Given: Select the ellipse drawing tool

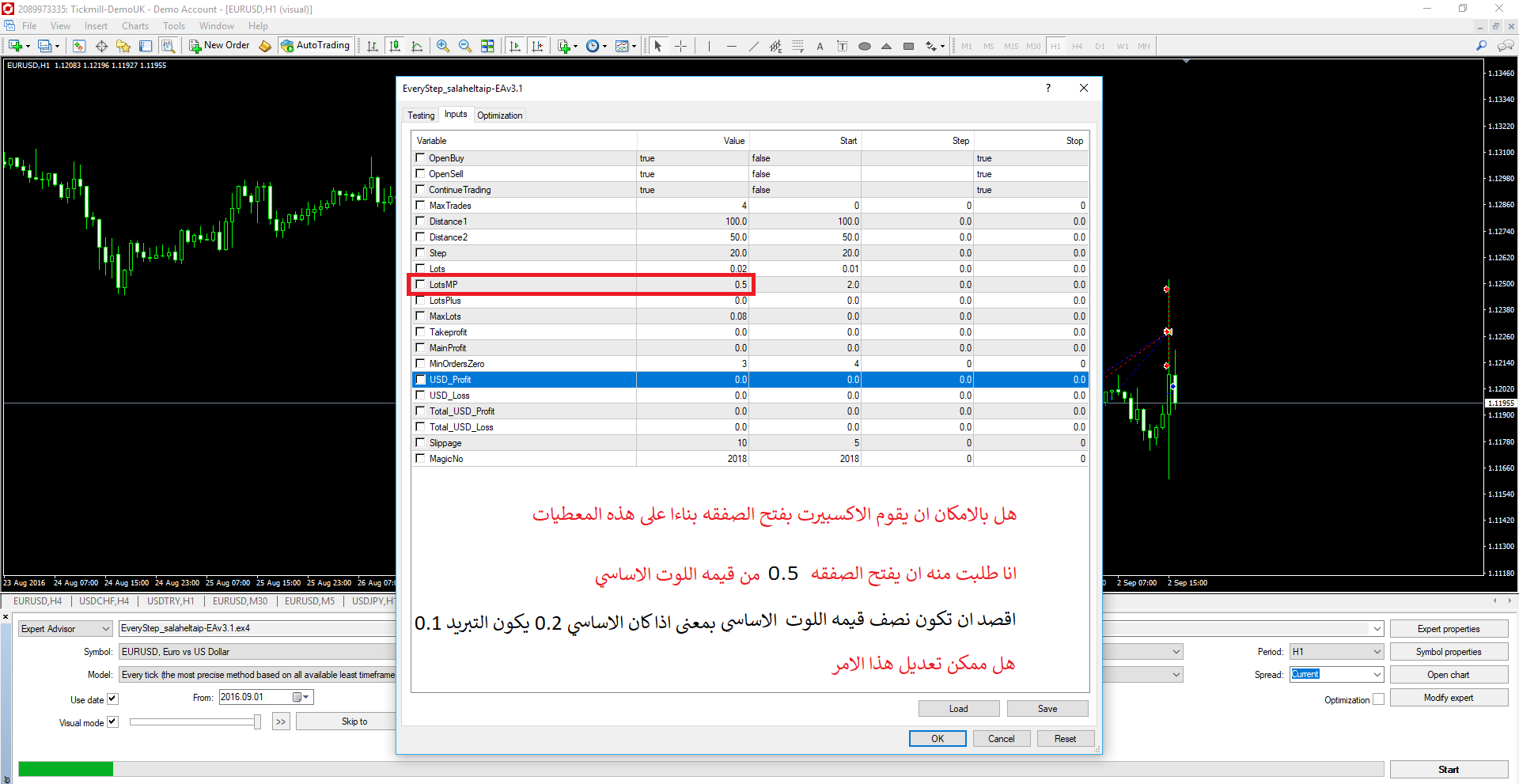Looking at the screenshot, I should point(864,46).
